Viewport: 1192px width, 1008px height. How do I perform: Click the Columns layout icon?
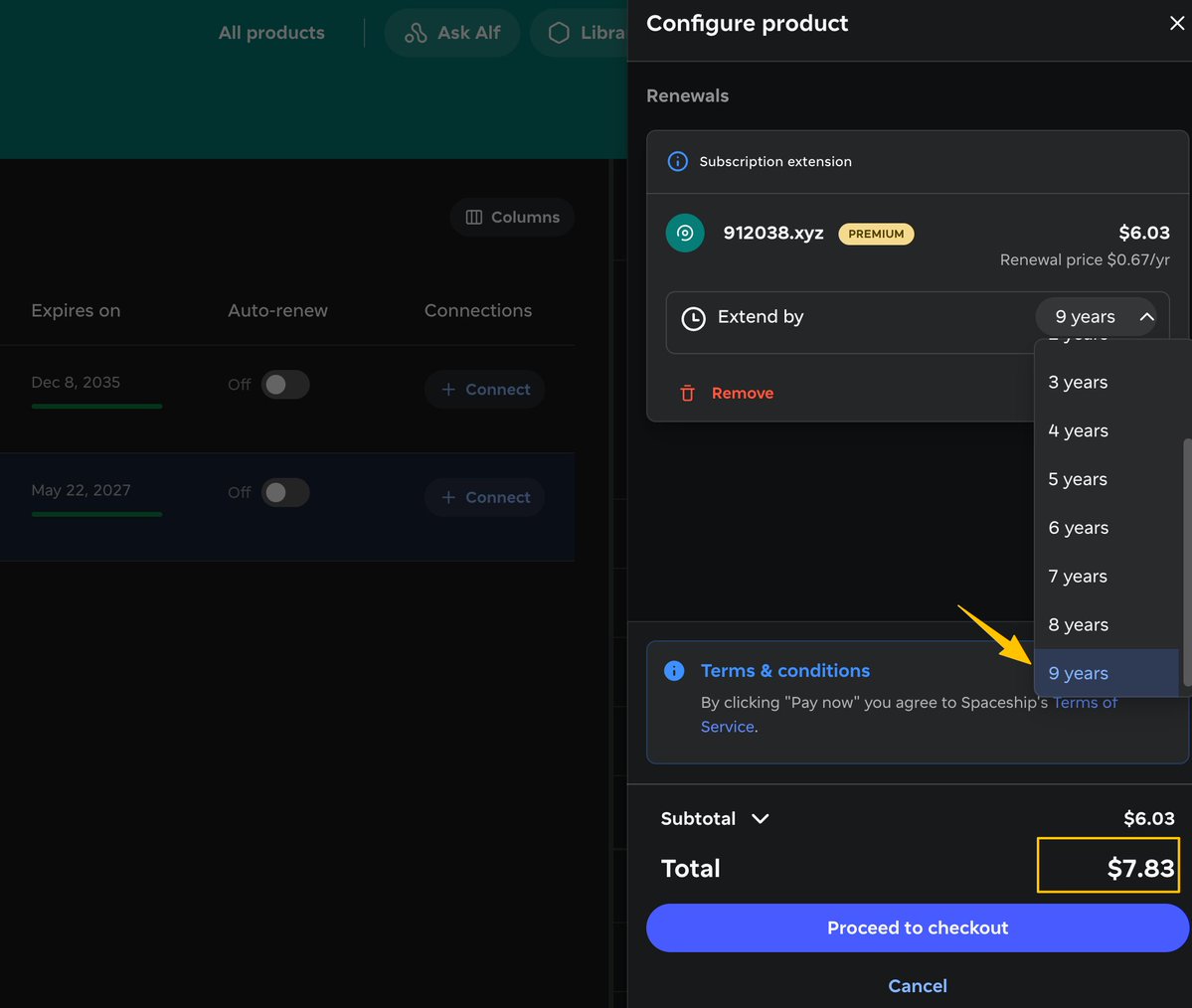[473, 218]
